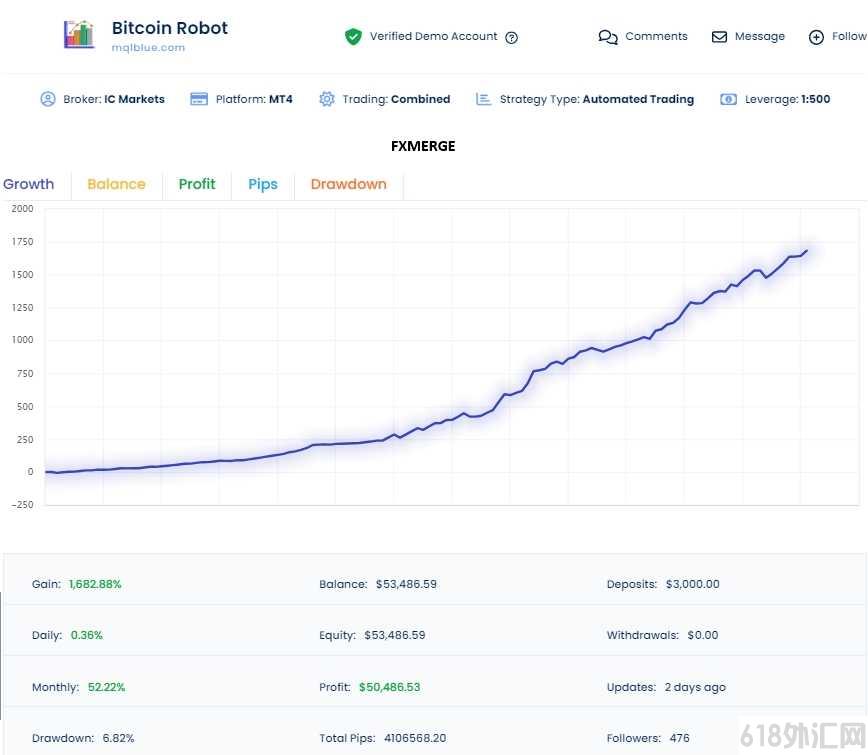Open the Profit chart tab

tap(197, 184)
